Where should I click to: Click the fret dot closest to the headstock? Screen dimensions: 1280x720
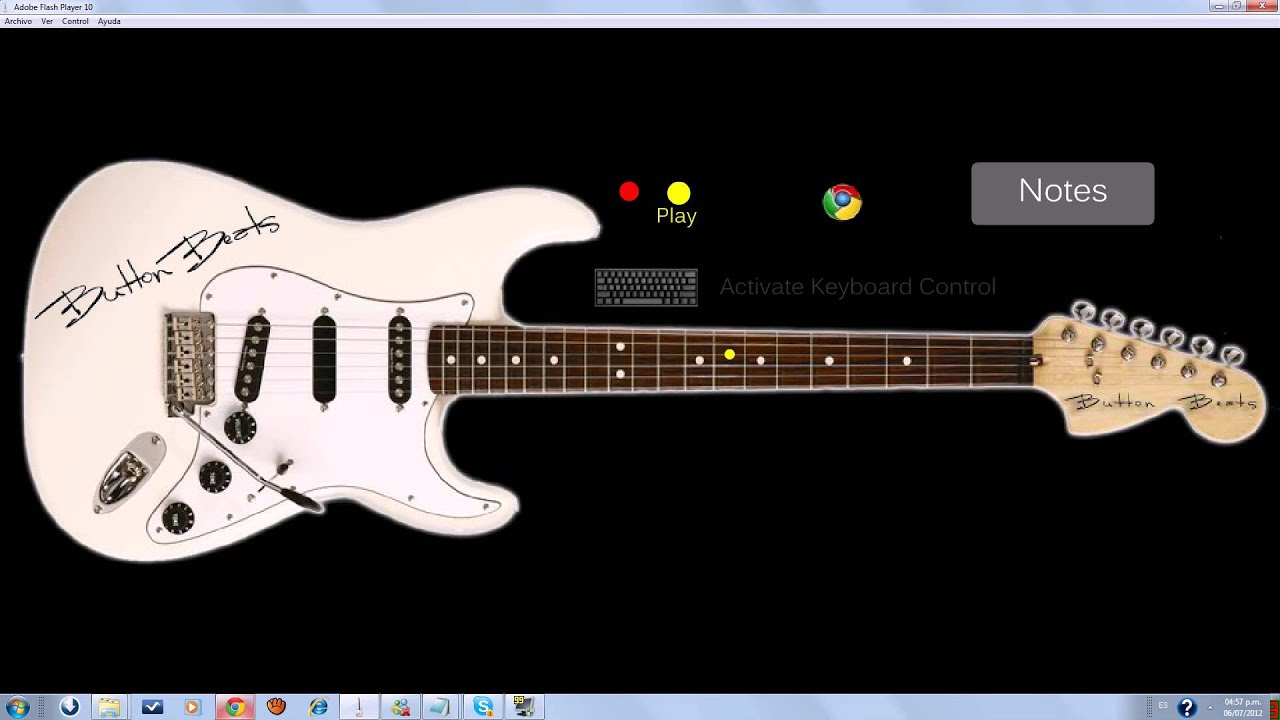907,361
